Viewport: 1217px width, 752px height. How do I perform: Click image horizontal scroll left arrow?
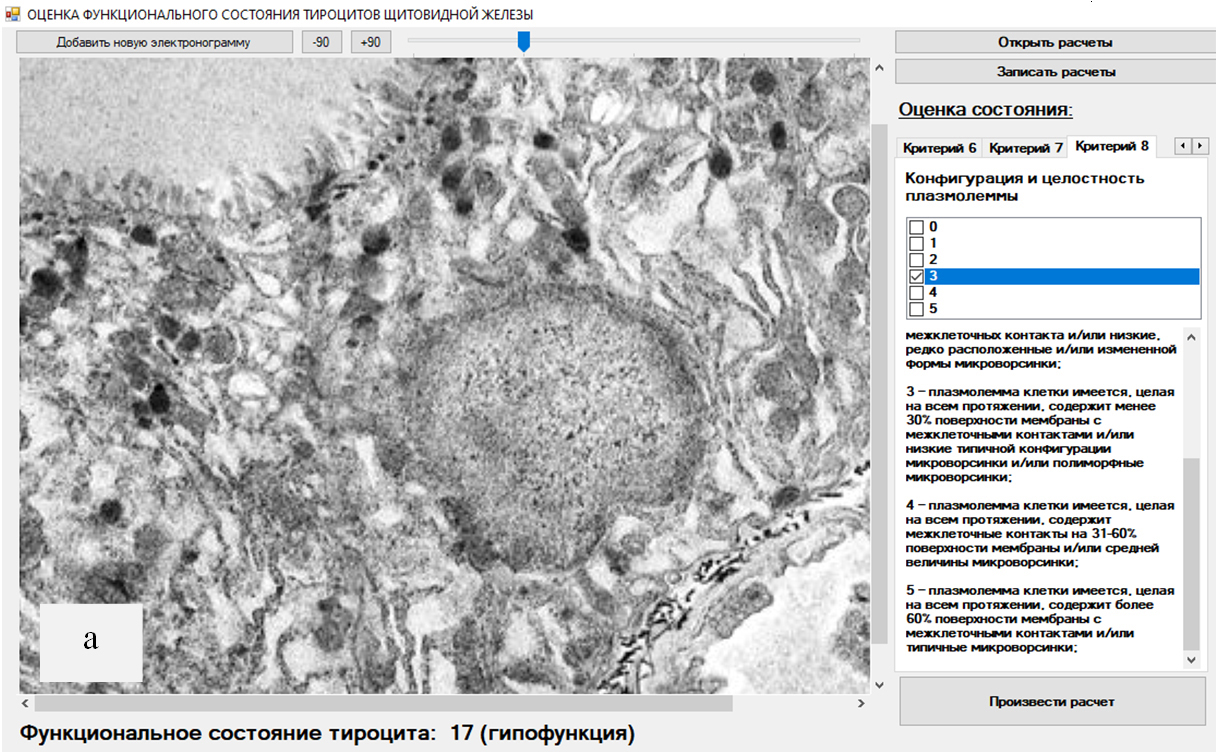pos(28,703)
